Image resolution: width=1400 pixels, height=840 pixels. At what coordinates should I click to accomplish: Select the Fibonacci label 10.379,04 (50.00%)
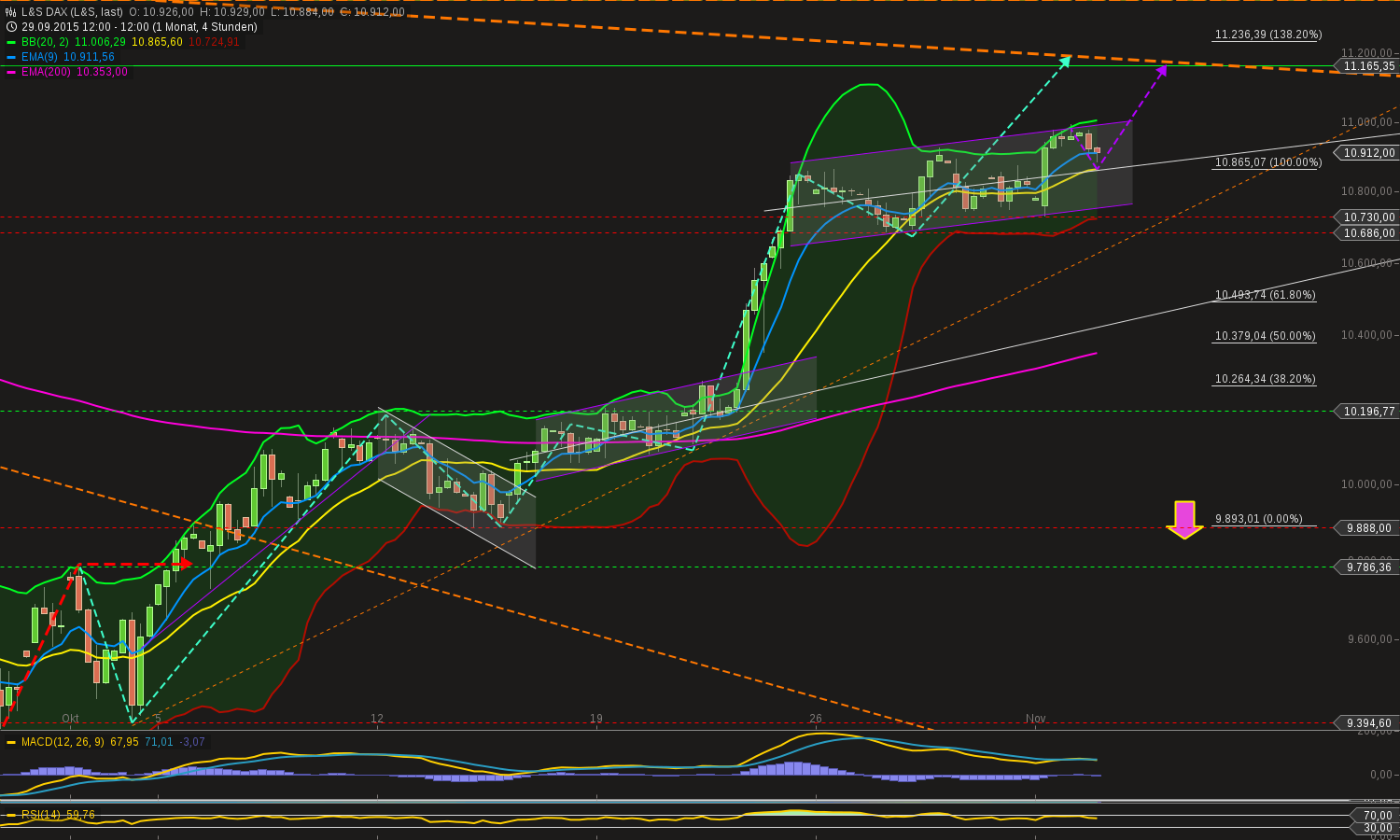pos(1266,336)
